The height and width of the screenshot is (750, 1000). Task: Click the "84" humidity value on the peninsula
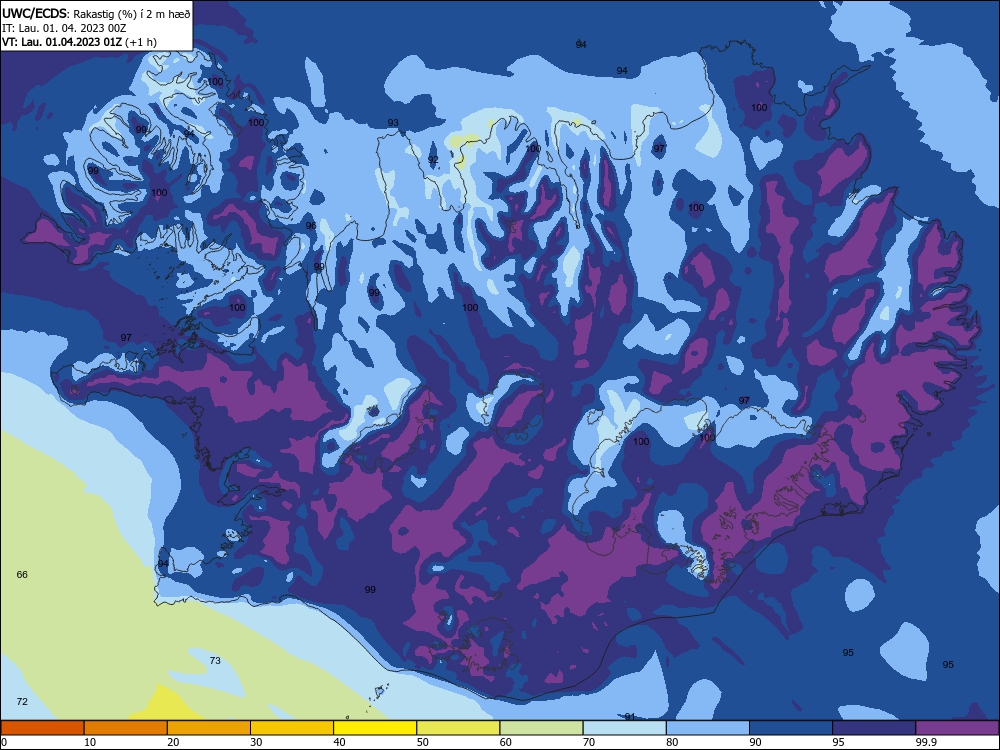[163, 564]
